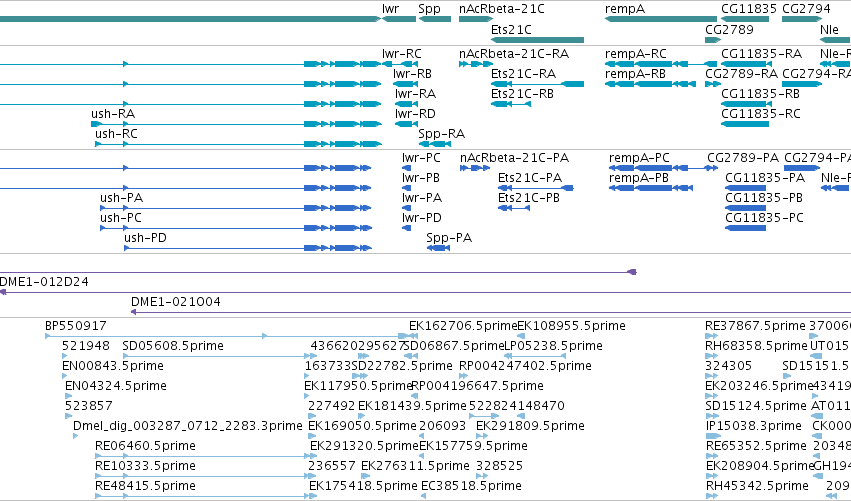This screenshot has width=851, height=501.
Task: Open the CG11835-RC transcript label
Action: click(761, 114)
